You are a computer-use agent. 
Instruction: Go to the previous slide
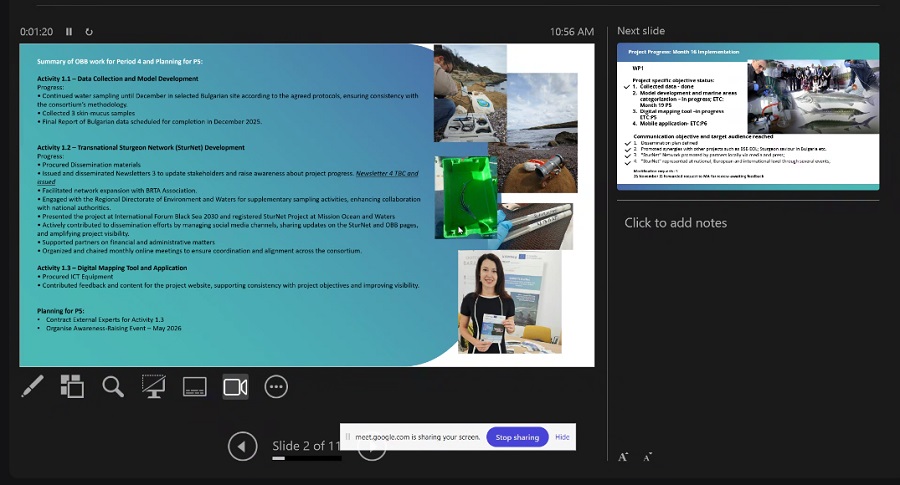point(242,445)
